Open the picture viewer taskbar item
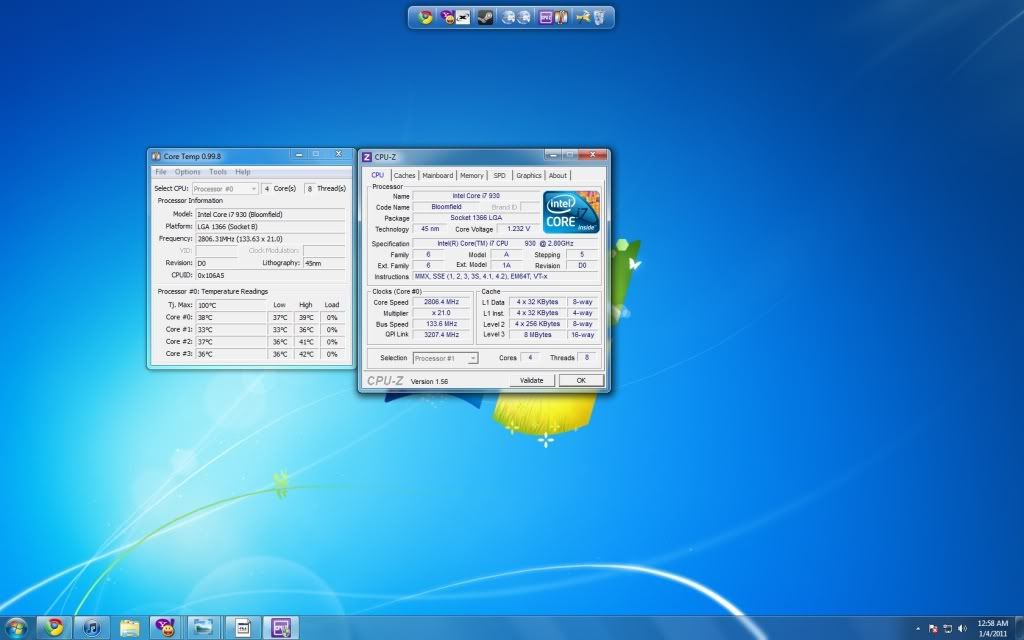This screenshot has width=1024, height=640. 204,628
